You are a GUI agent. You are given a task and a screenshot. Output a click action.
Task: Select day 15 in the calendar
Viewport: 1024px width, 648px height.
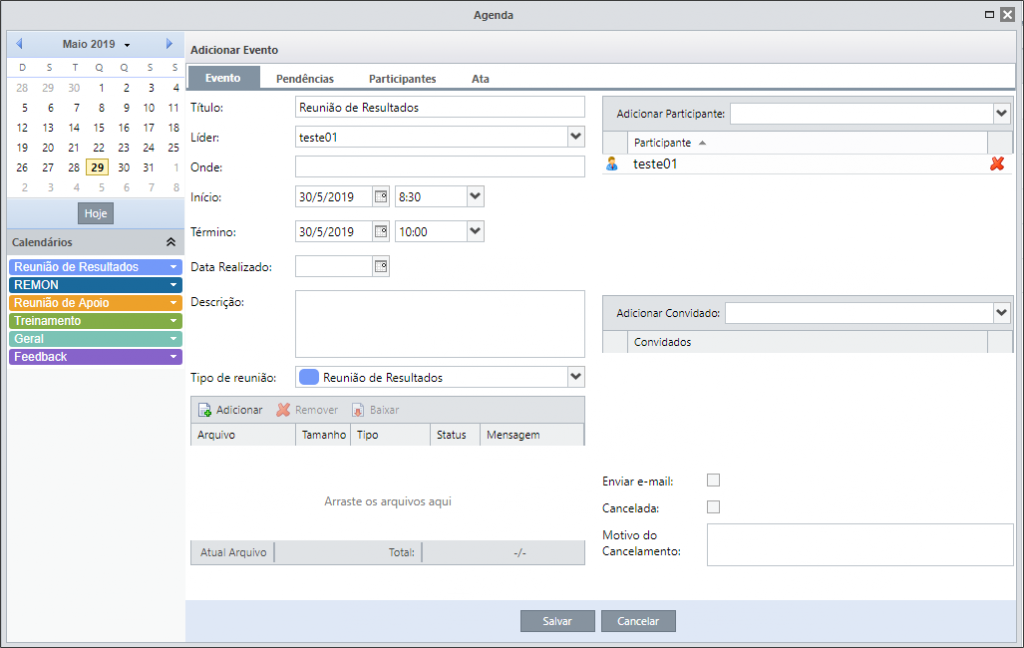tap(99, 128)
